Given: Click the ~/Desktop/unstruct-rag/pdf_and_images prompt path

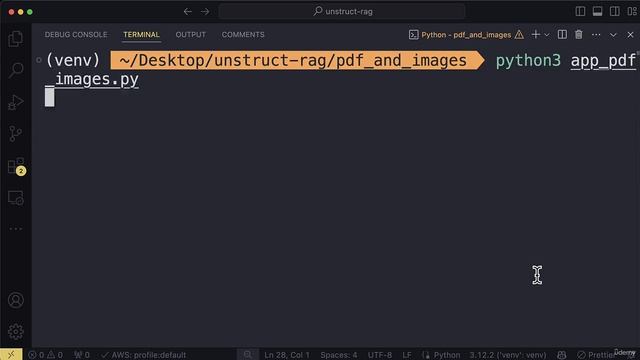Looking at the screenshot, I should [x=293, y=60].
